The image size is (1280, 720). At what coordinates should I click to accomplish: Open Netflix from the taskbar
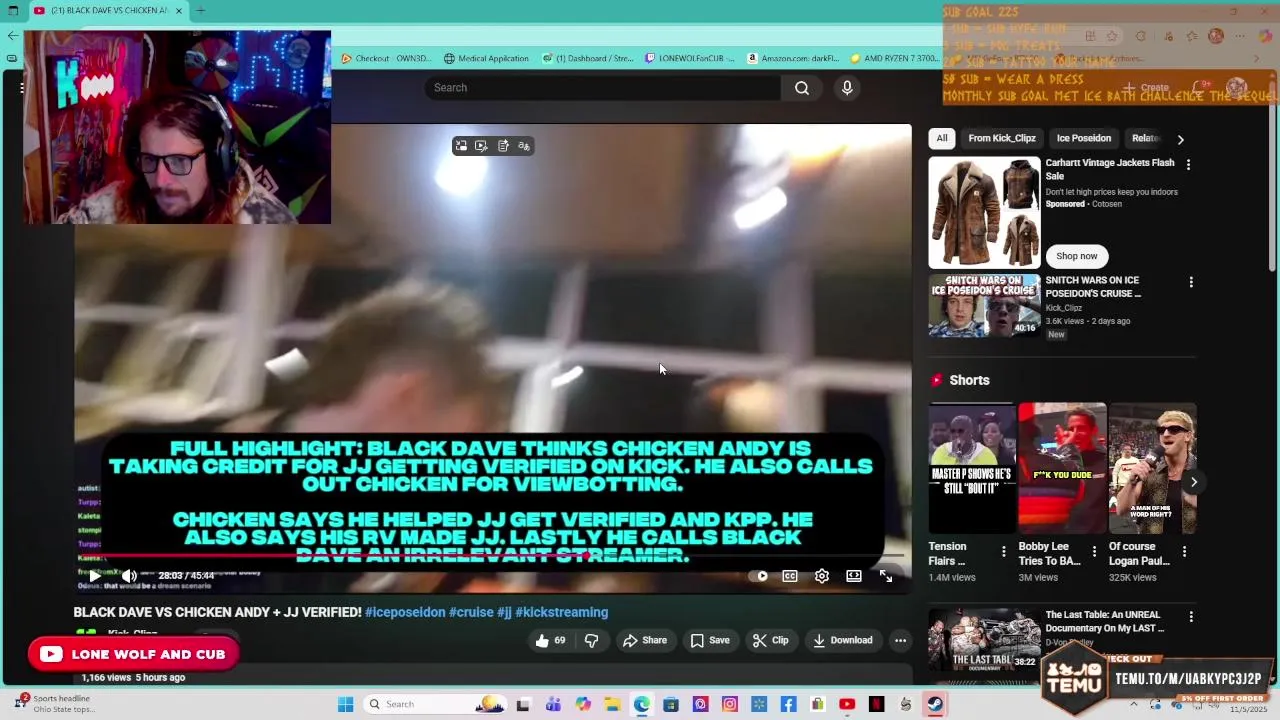tap(877, 704)
